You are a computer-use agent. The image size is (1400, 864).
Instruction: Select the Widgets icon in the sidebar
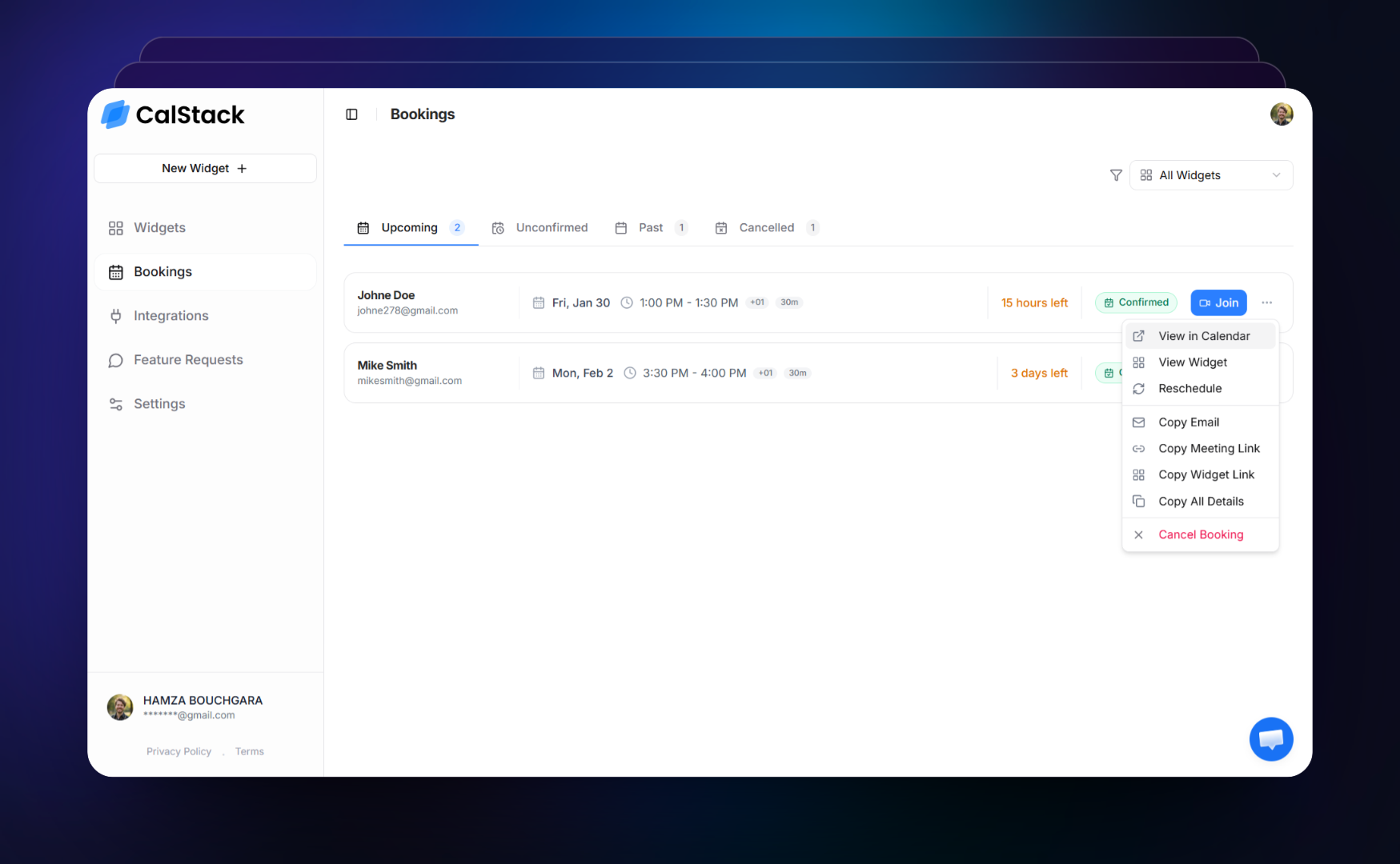pyautogui.click(x=115, y=227)
